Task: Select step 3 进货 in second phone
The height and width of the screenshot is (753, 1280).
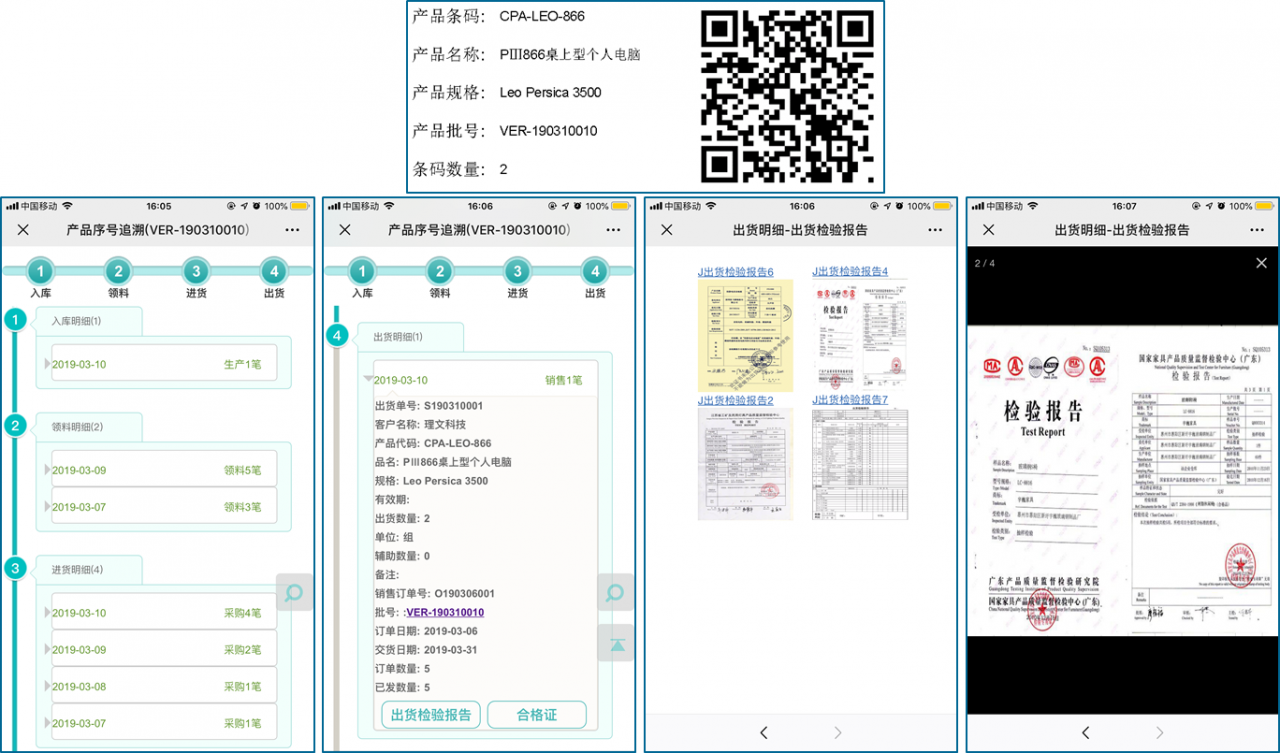Action: [x=517, y=279]
